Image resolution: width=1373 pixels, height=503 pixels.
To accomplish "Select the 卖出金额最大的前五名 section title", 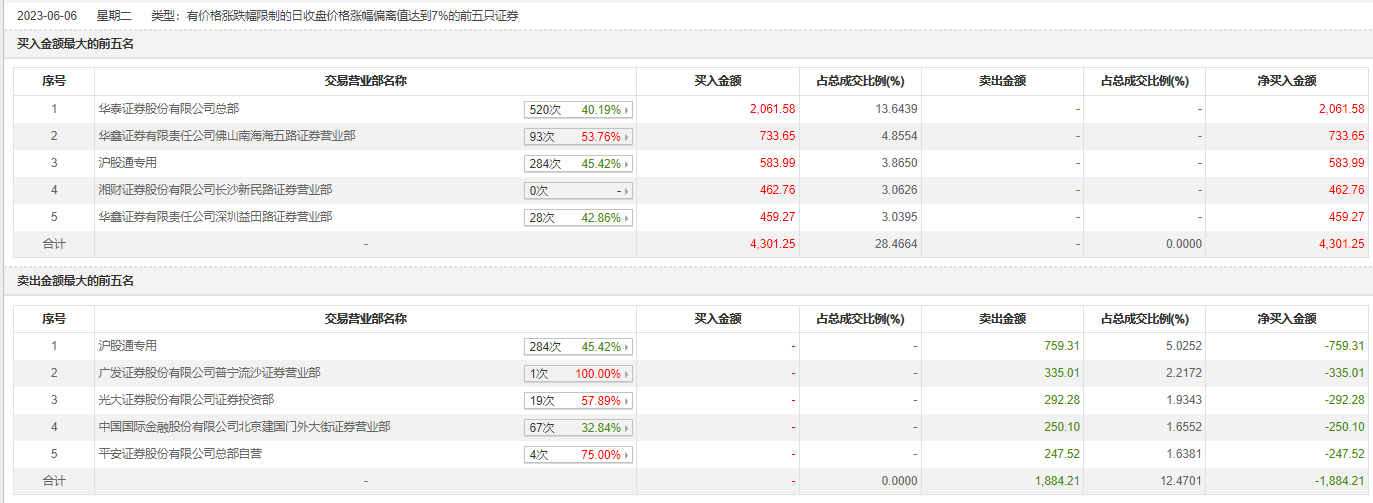I will 76,281.
